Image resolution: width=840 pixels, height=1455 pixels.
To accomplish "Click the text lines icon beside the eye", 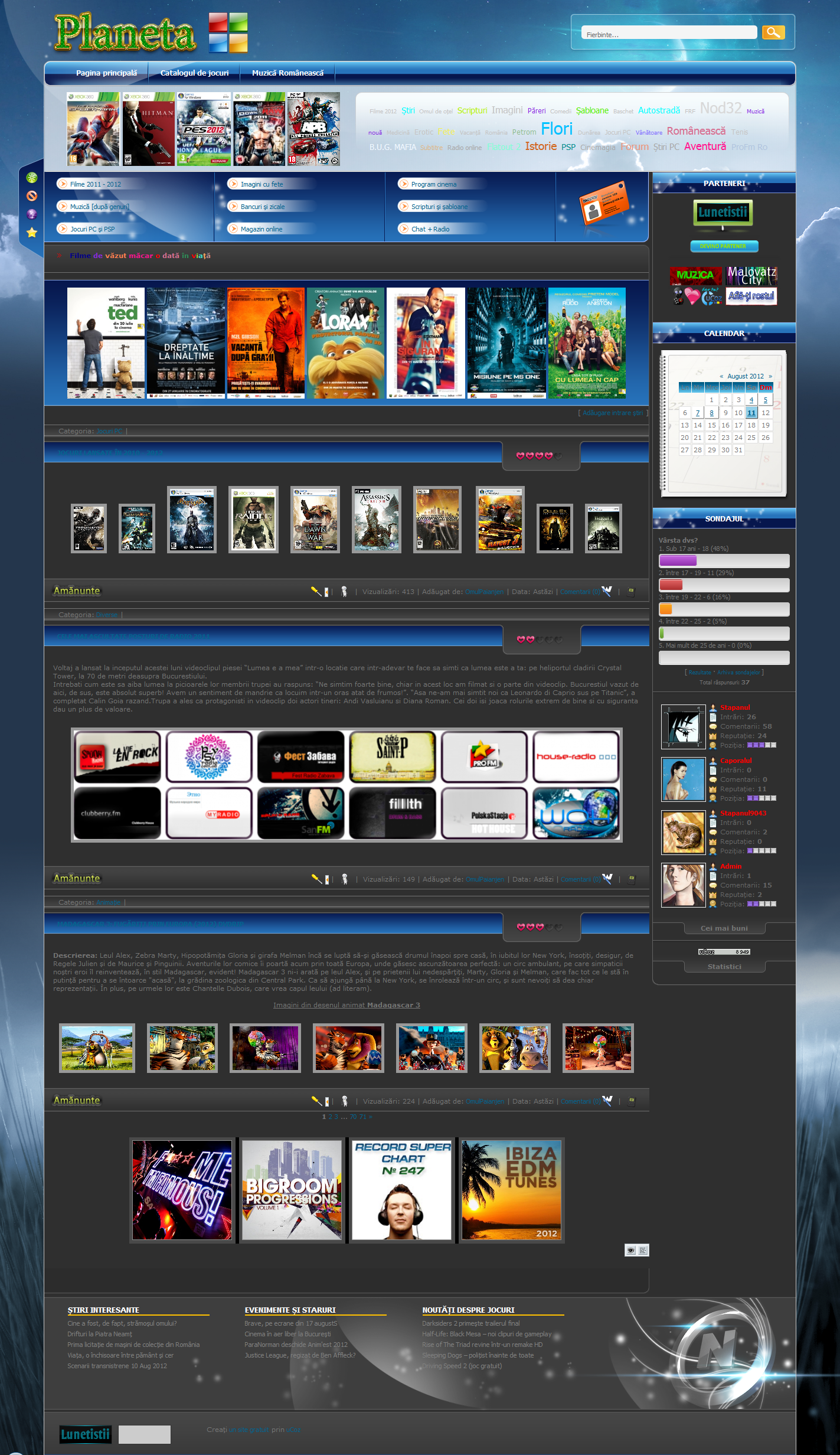I will [x=643, y=1250].
